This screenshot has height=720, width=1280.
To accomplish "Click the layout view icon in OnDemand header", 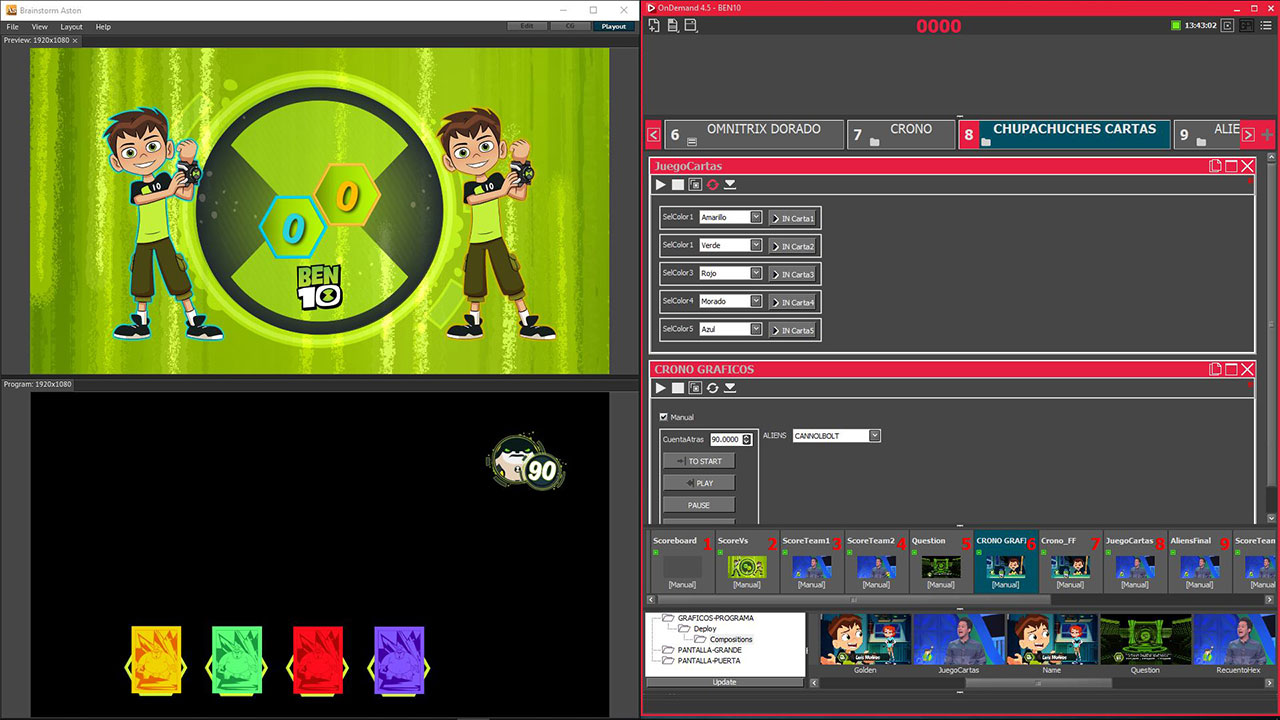I will click(1246, 26).
